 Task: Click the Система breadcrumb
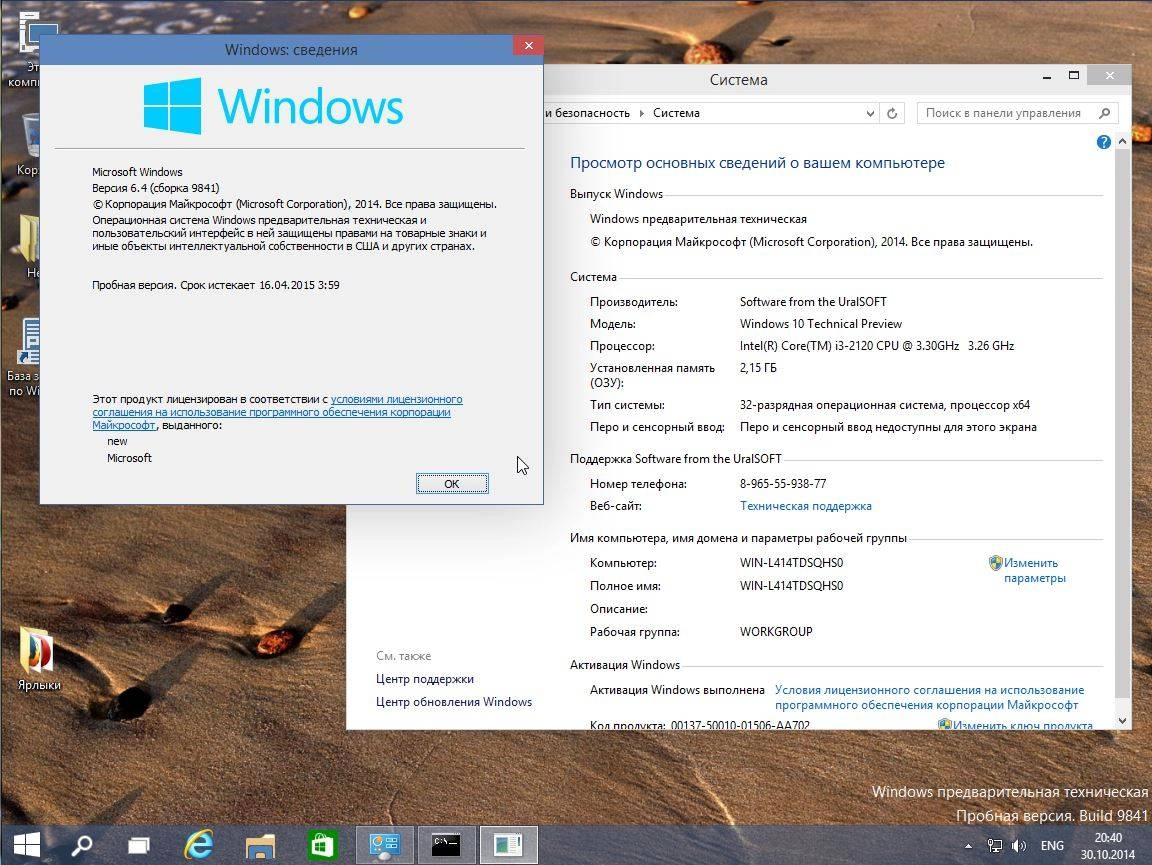point(676,113)
